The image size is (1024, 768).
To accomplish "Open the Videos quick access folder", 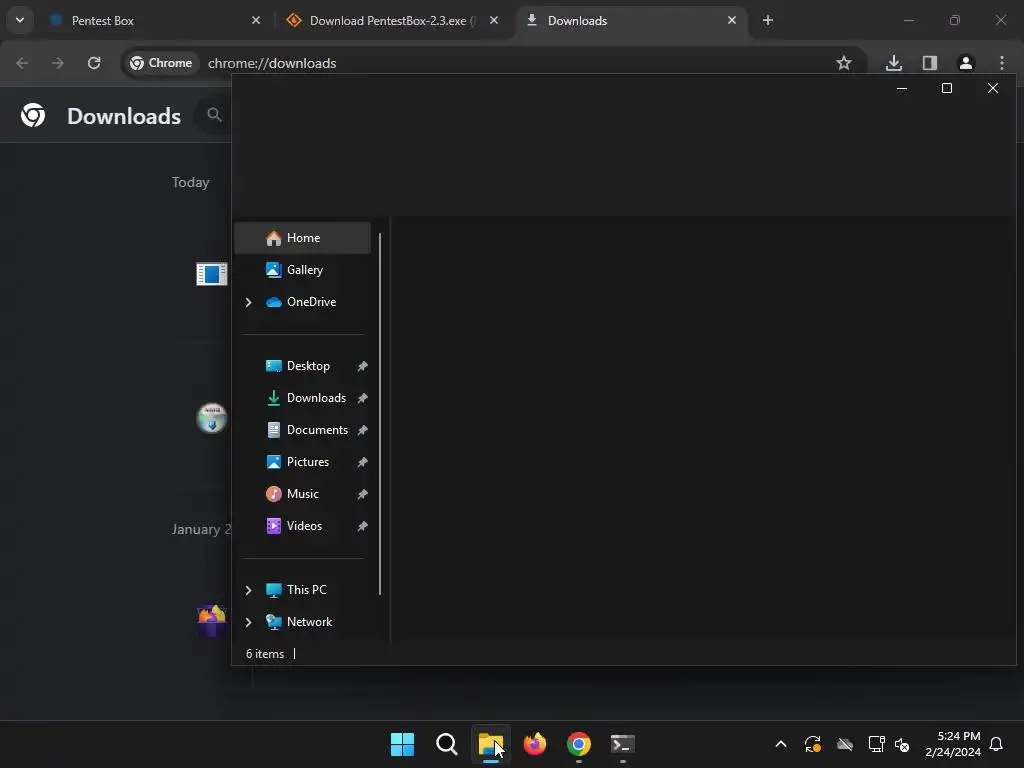I will (302, 526).
